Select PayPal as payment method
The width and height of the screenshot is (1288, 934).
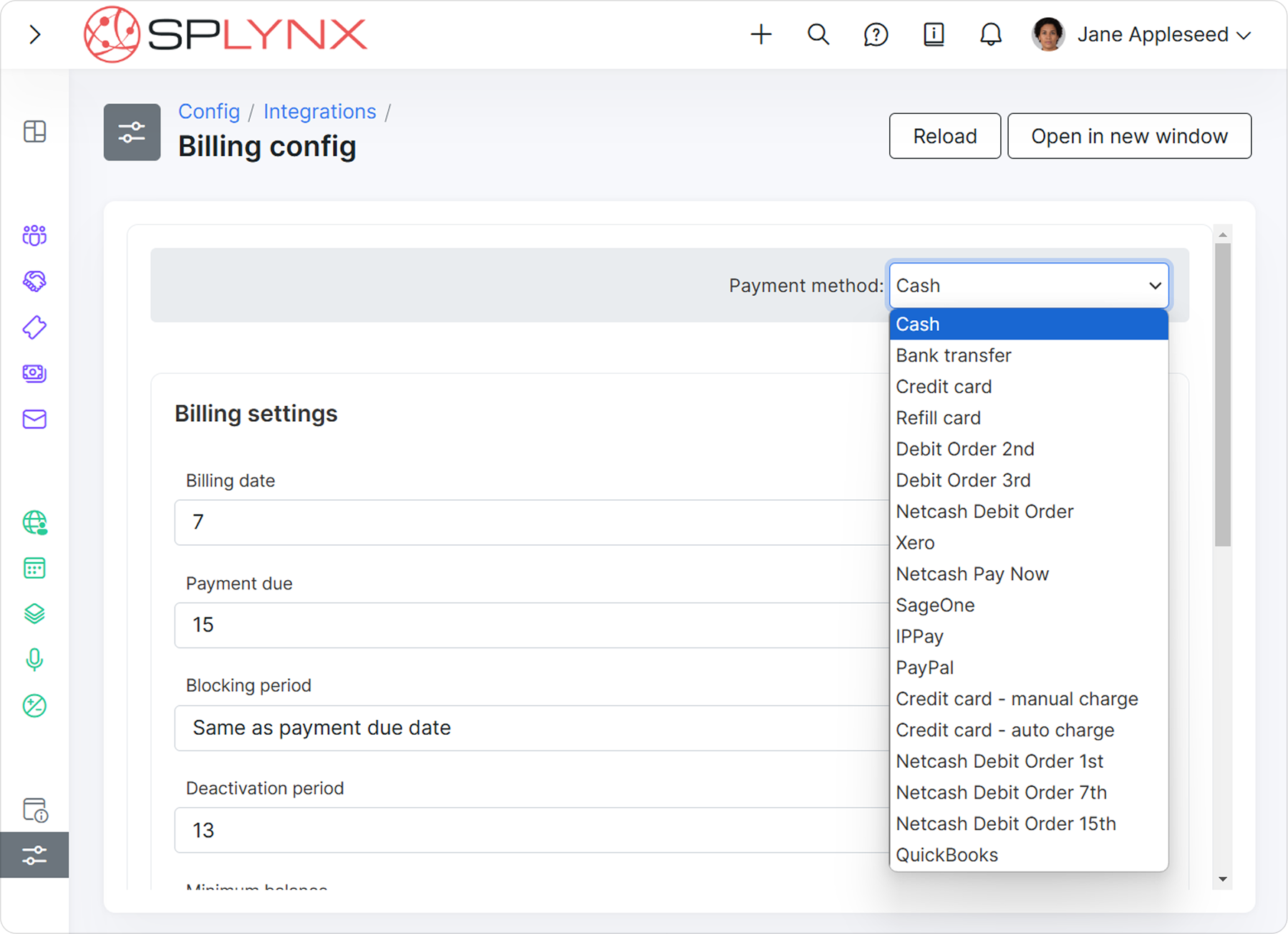point(924,667)
